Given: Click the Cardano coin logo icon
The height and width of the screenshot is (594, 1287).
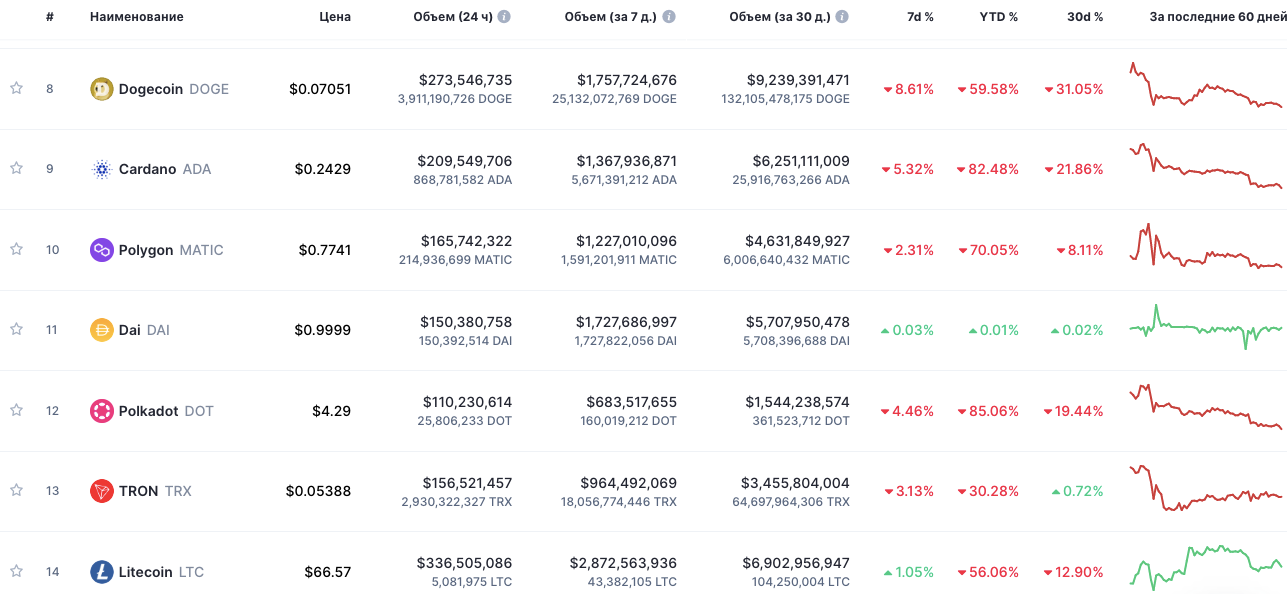Looking at the screenshot, I should click(102, 169).
